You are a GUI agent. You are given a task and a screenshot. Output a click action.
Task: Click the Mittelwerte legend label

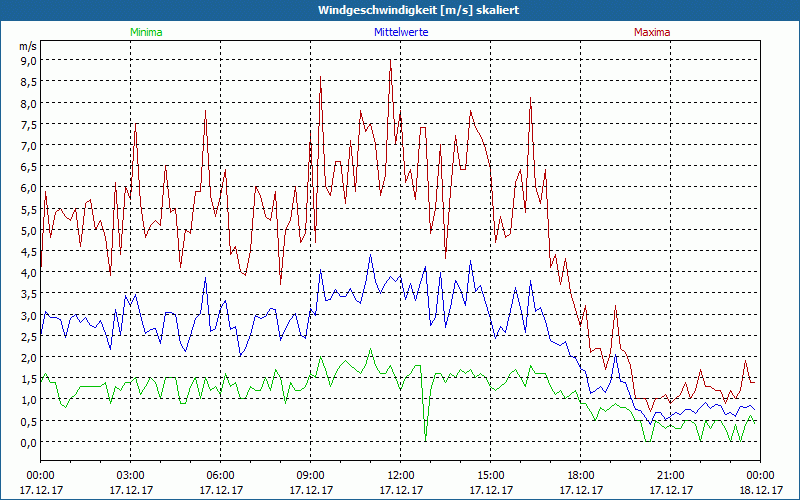click(x=401, y=32)
